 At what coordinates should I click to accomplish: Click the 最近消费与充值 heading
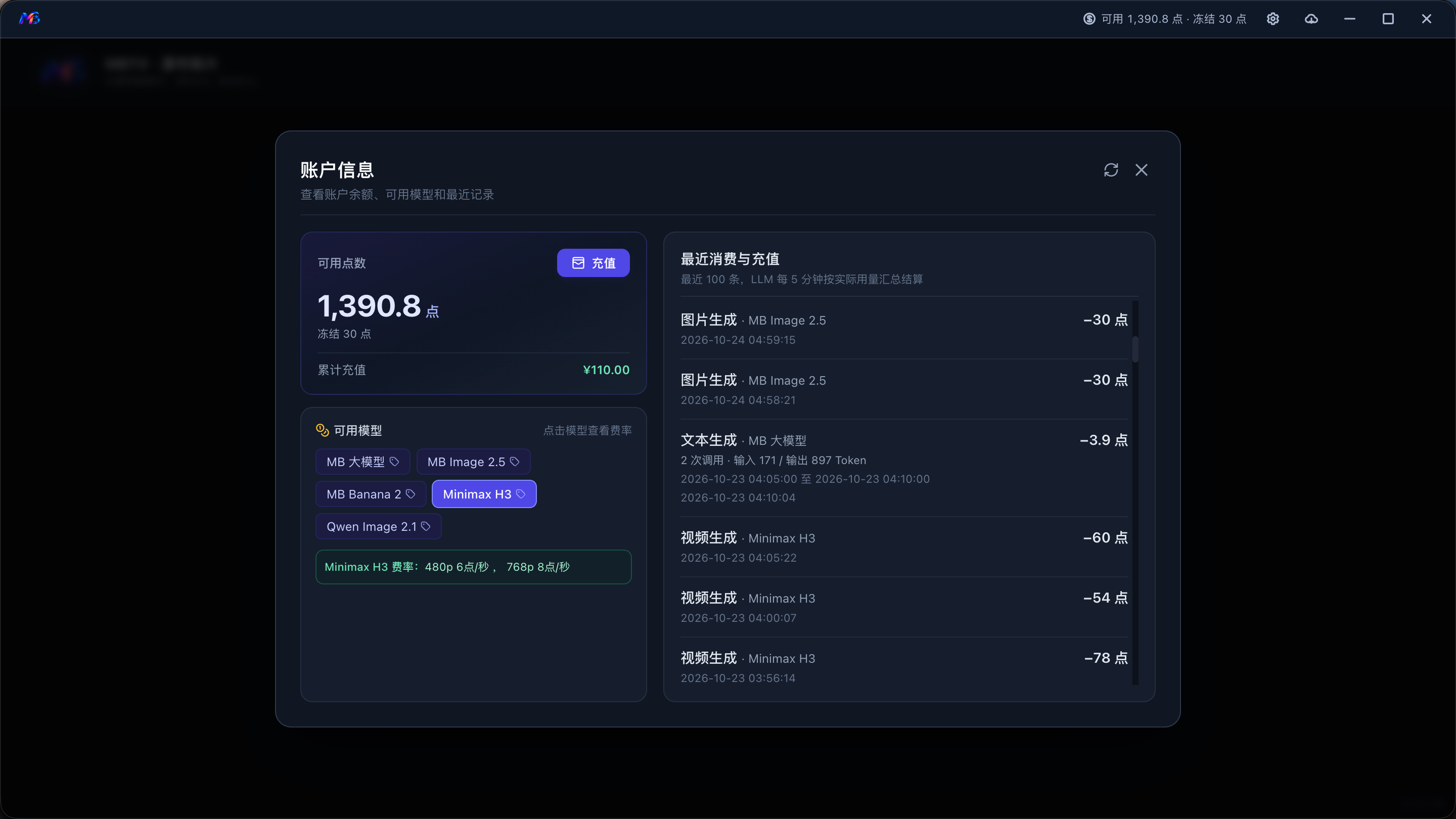pos(730,259)
